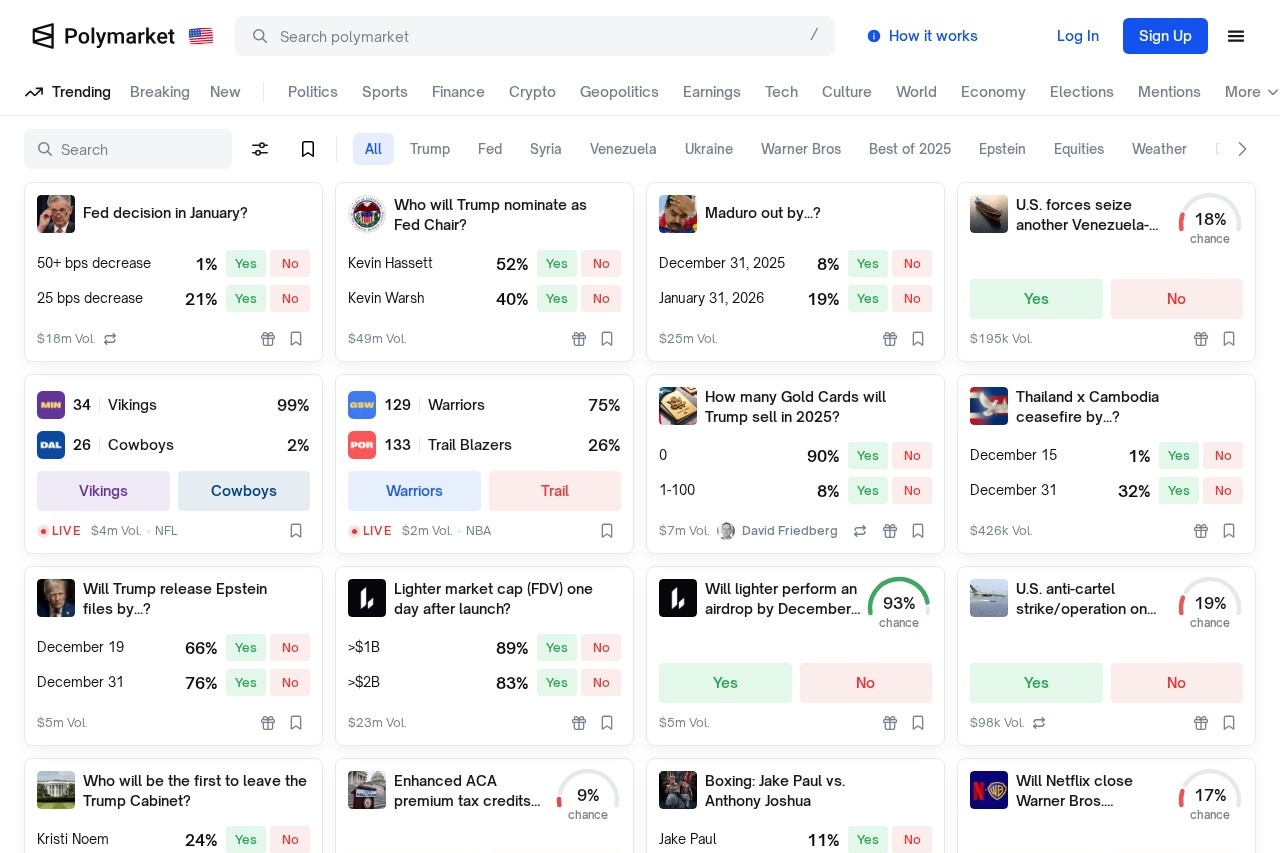The height and width of the screenshot is (853, 1280).
Task: Buy Yes on 25 bps decrease
Action: point(246,299)
